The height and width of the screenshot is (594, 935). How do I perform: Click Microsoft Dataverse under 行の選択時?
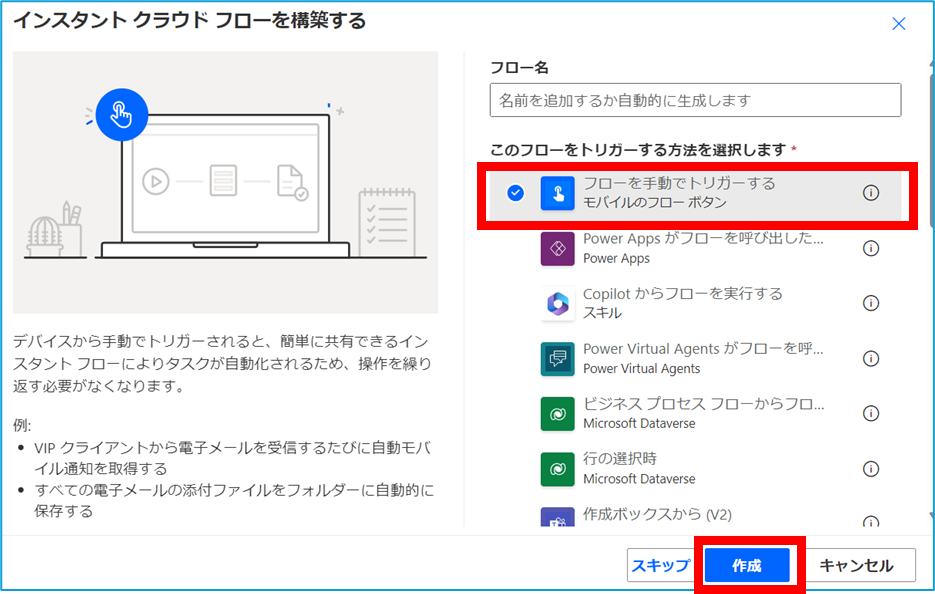639,479
